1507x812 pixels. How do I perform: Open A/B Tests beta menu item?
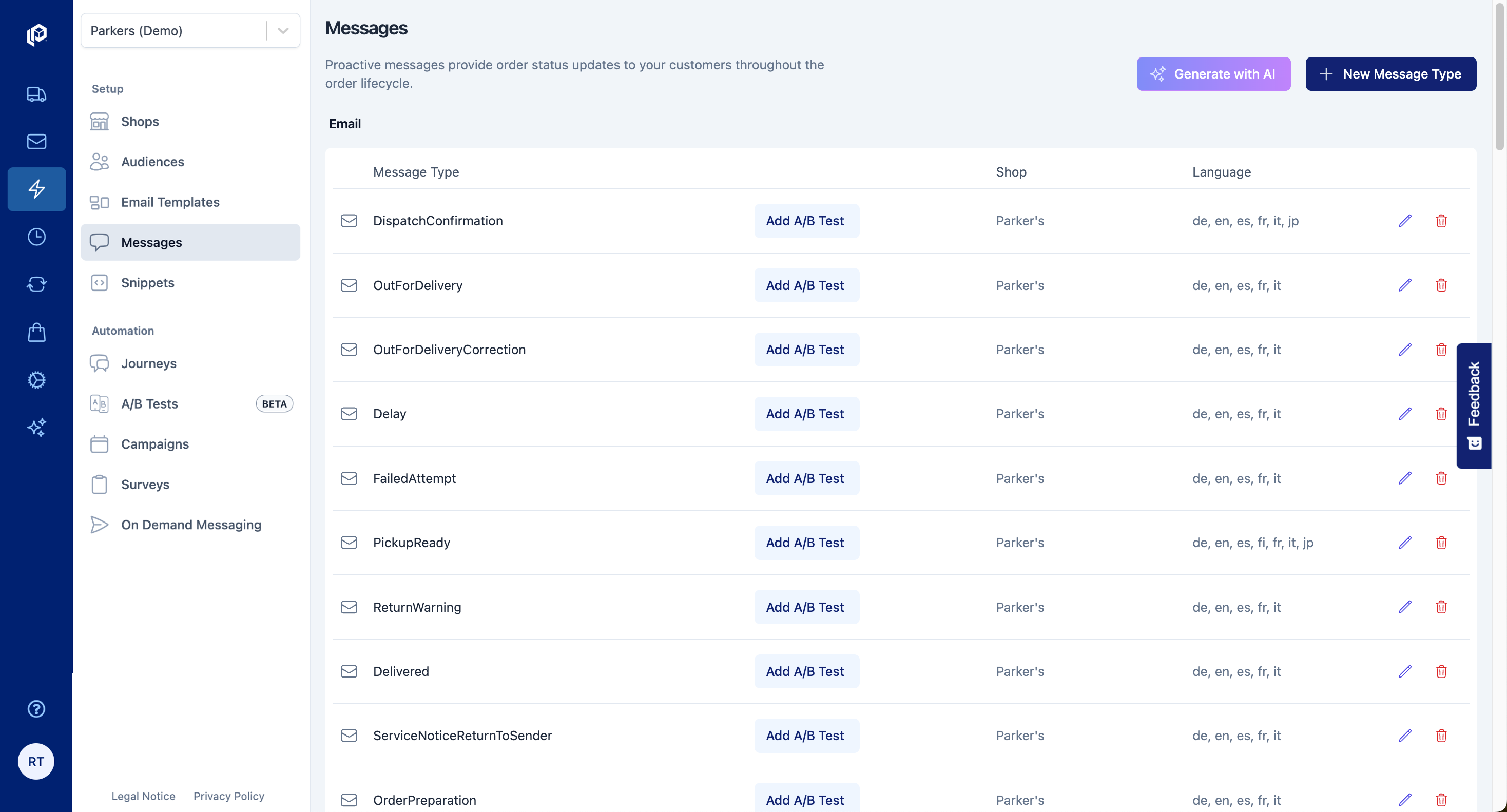(149, 403)
